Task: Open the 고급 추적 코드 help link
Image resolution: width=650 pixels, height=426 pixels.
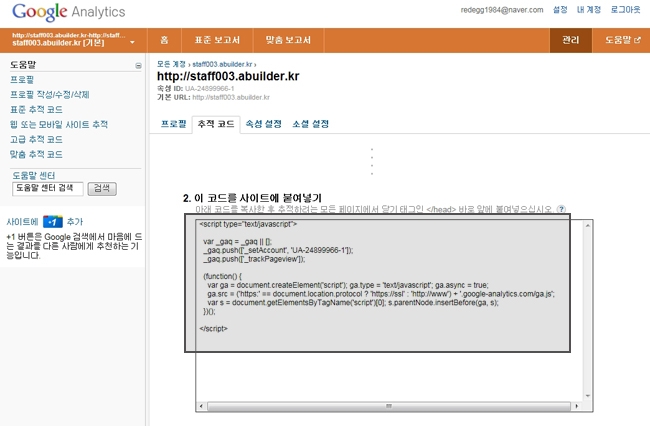Action: 36,140
